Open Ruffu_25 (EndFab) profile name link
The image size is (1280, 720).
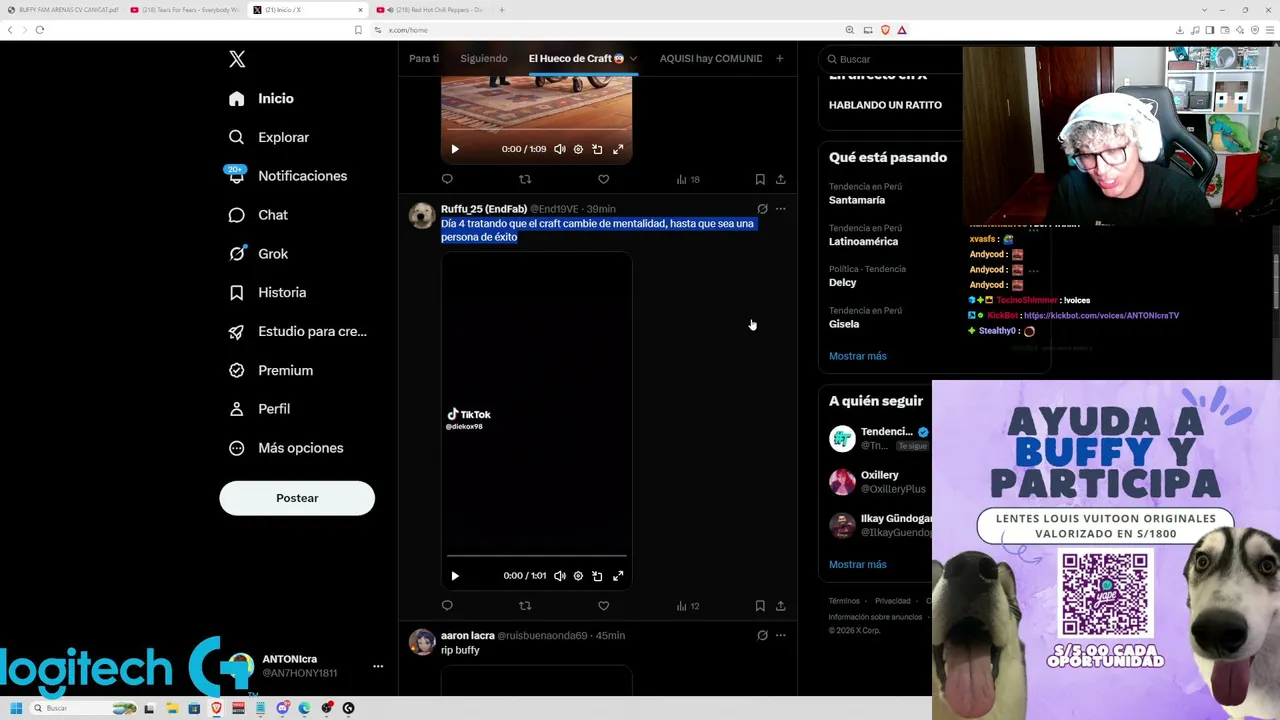tap(484, 209)
